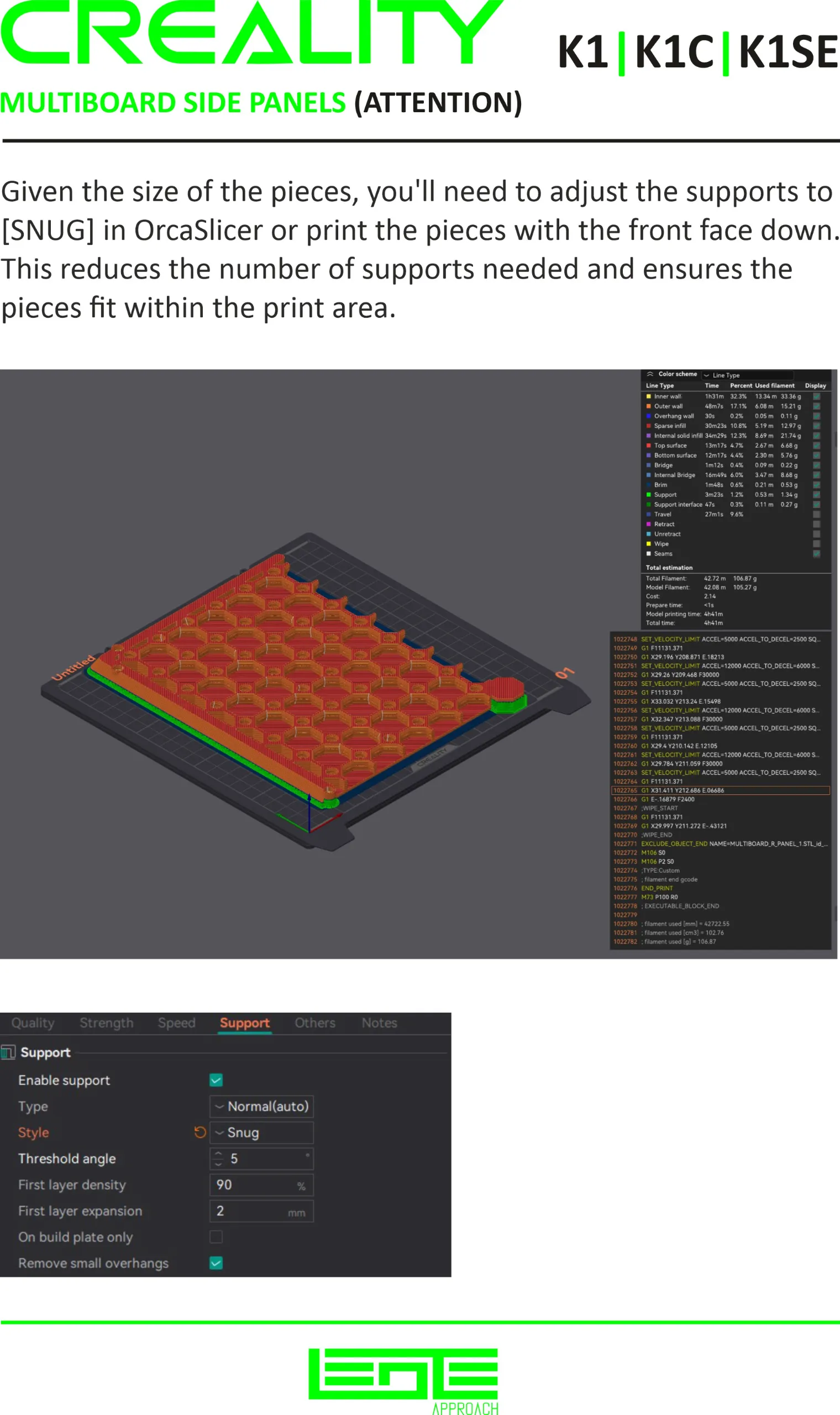Toggle Inner wall display checkbox
840x1415 pixels.
coord(817,396)
